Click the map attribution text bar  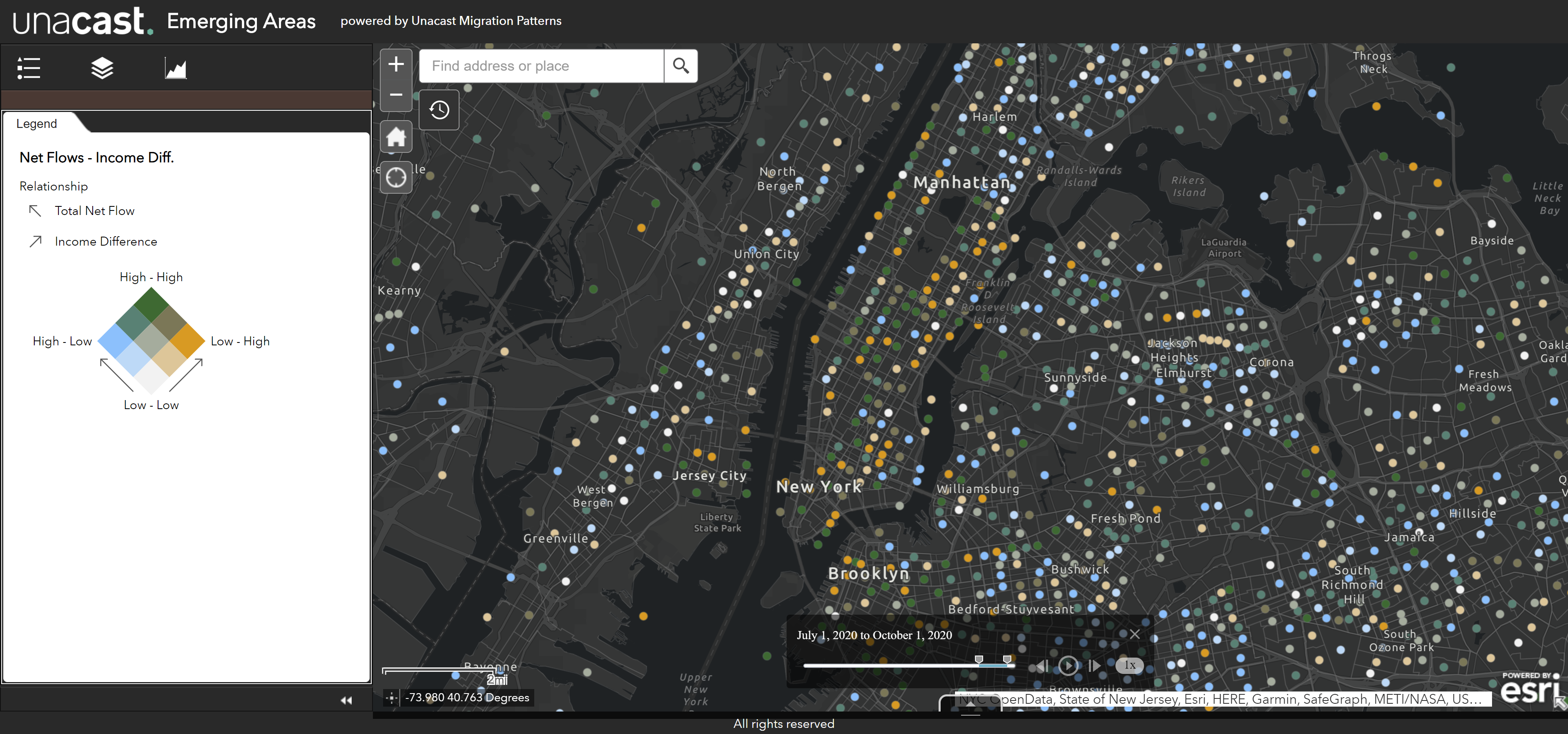[1222, 699]
